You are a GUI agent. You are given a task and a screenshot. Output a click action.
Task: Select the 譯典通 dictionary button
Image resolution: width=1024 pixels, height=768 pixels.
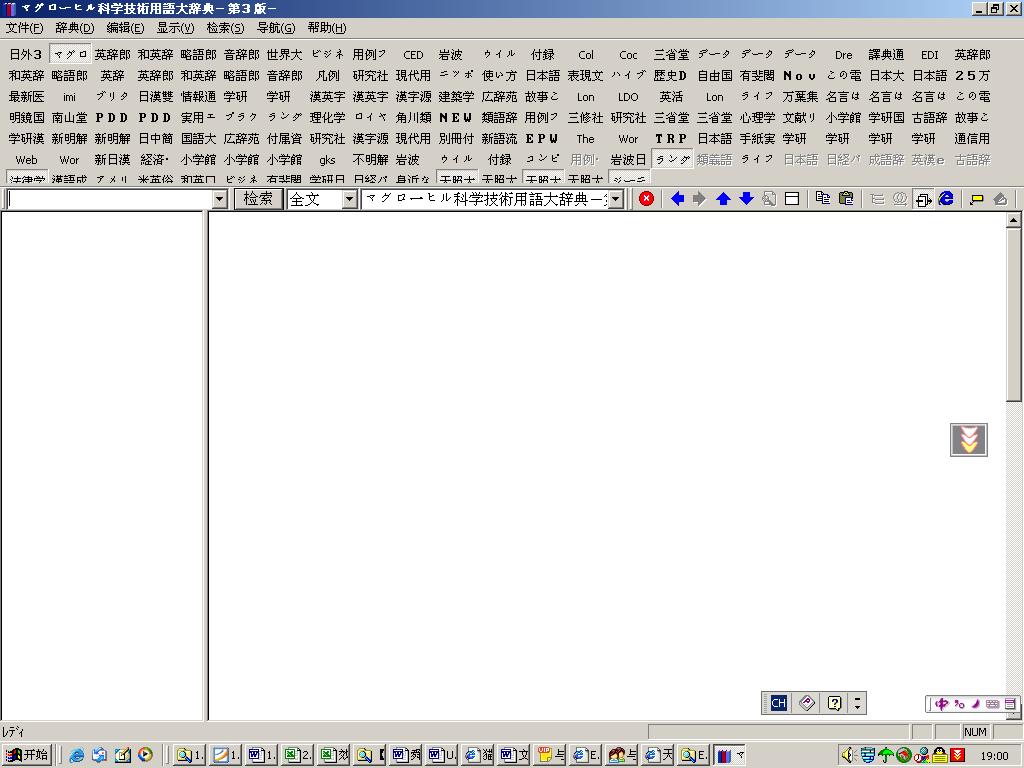(x=886, y=54)
